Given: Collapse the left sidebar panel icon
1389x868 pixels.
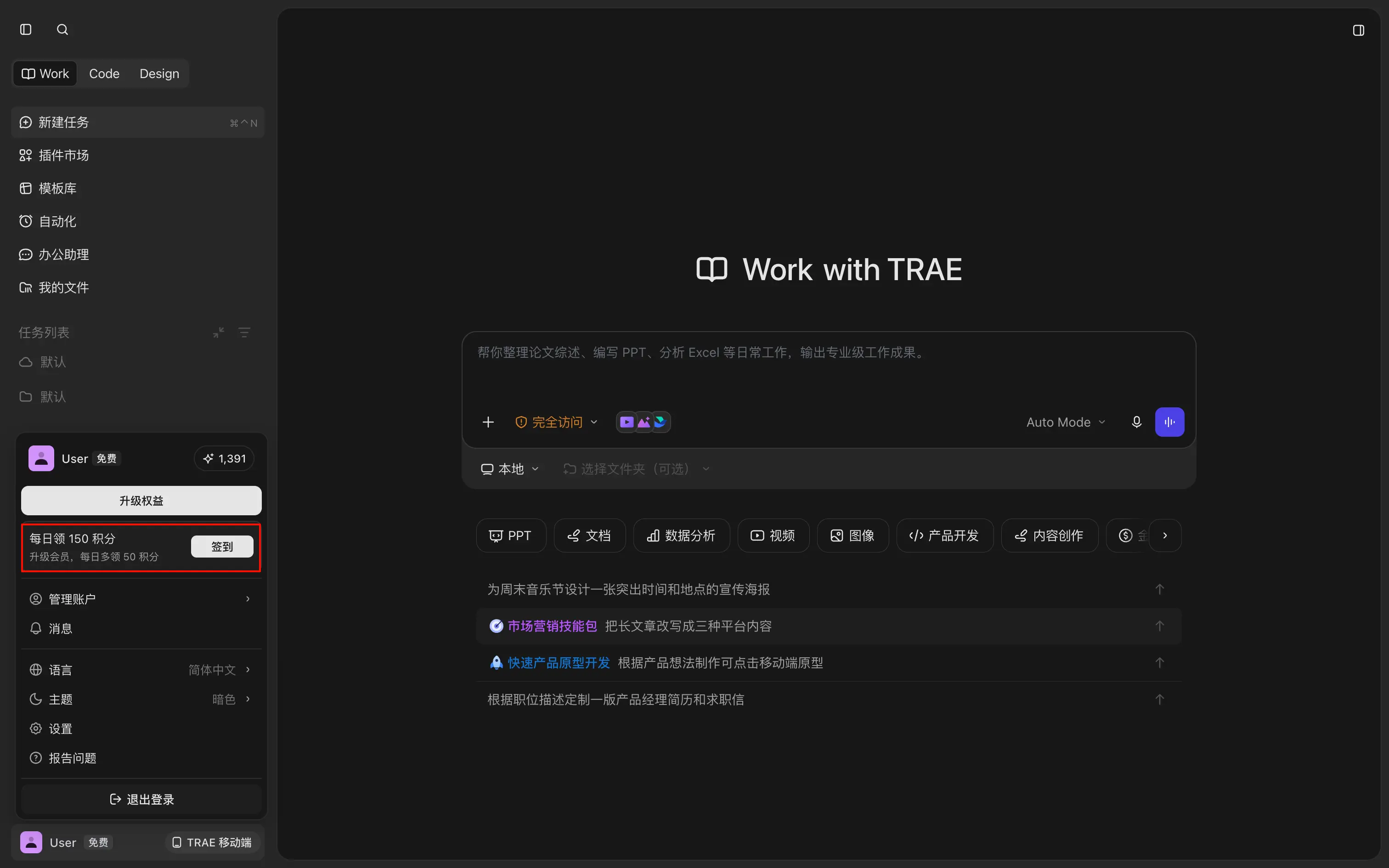Looking at the screenshot, I should 26,29.
